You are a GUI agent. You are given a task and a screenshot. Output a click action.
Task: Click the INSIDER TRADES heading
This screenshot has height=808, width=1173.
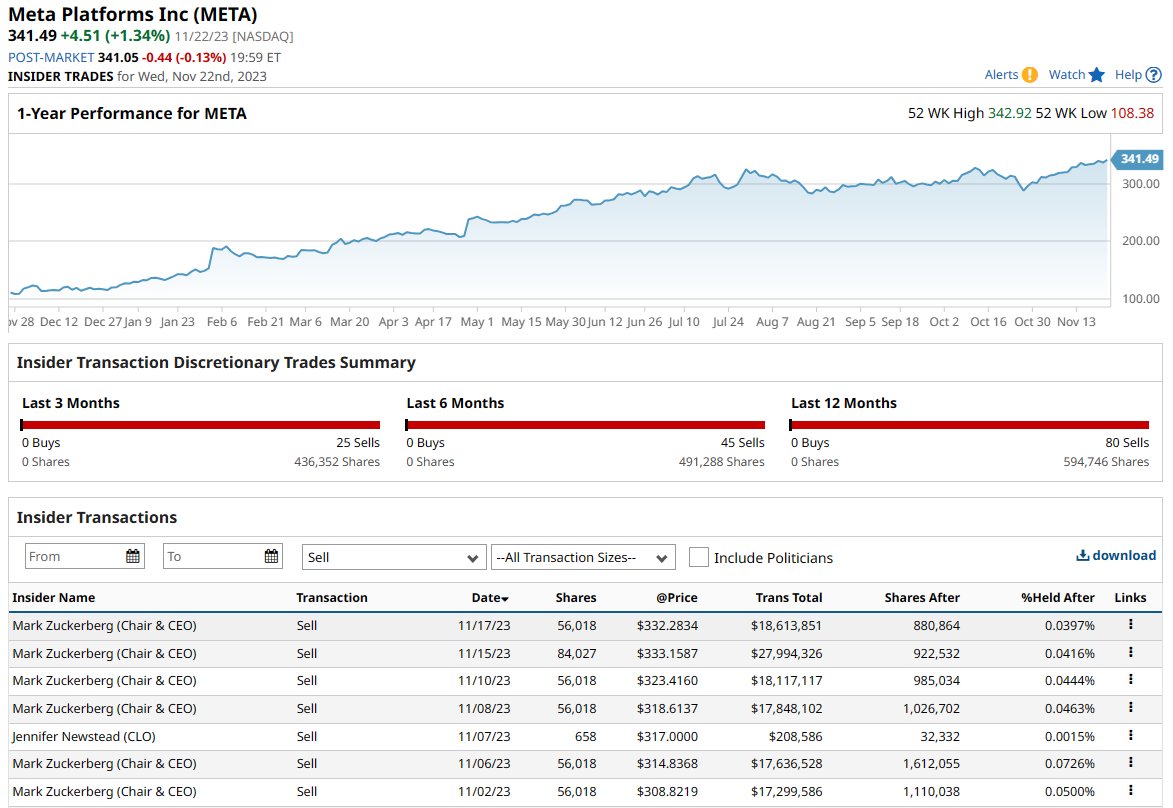pyautogui.click(x=59, y=76)
